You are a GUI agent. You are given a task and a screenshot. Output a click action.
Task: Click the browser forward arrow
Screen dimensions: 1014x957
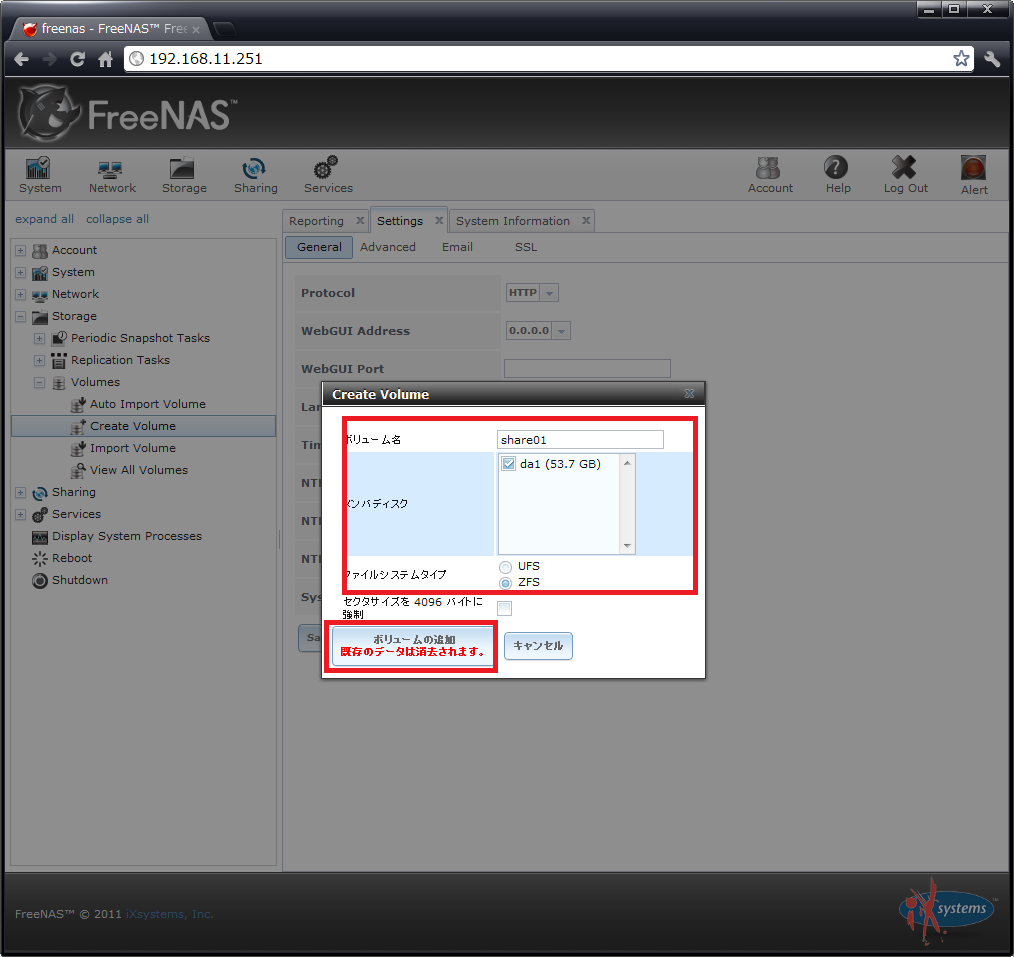[49, 59]
